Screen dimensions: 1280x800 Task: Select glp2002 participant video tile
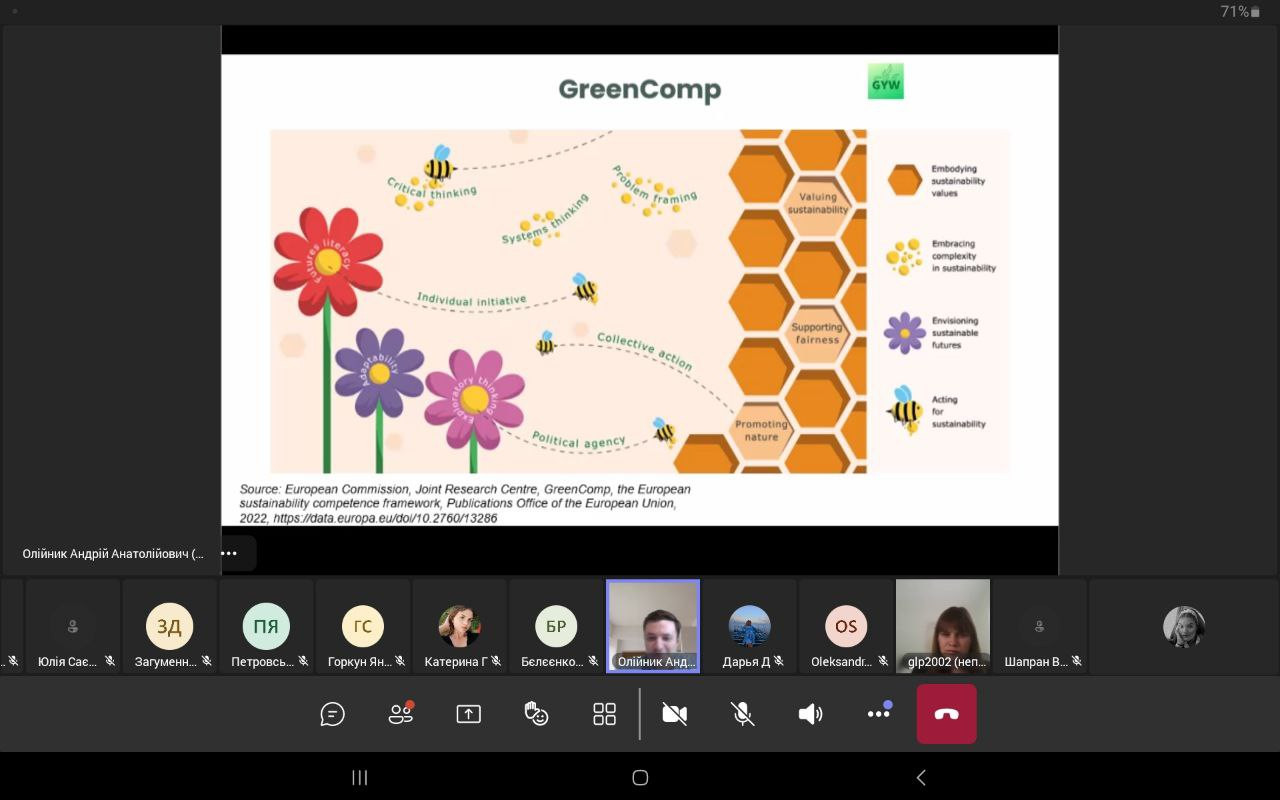943,626
